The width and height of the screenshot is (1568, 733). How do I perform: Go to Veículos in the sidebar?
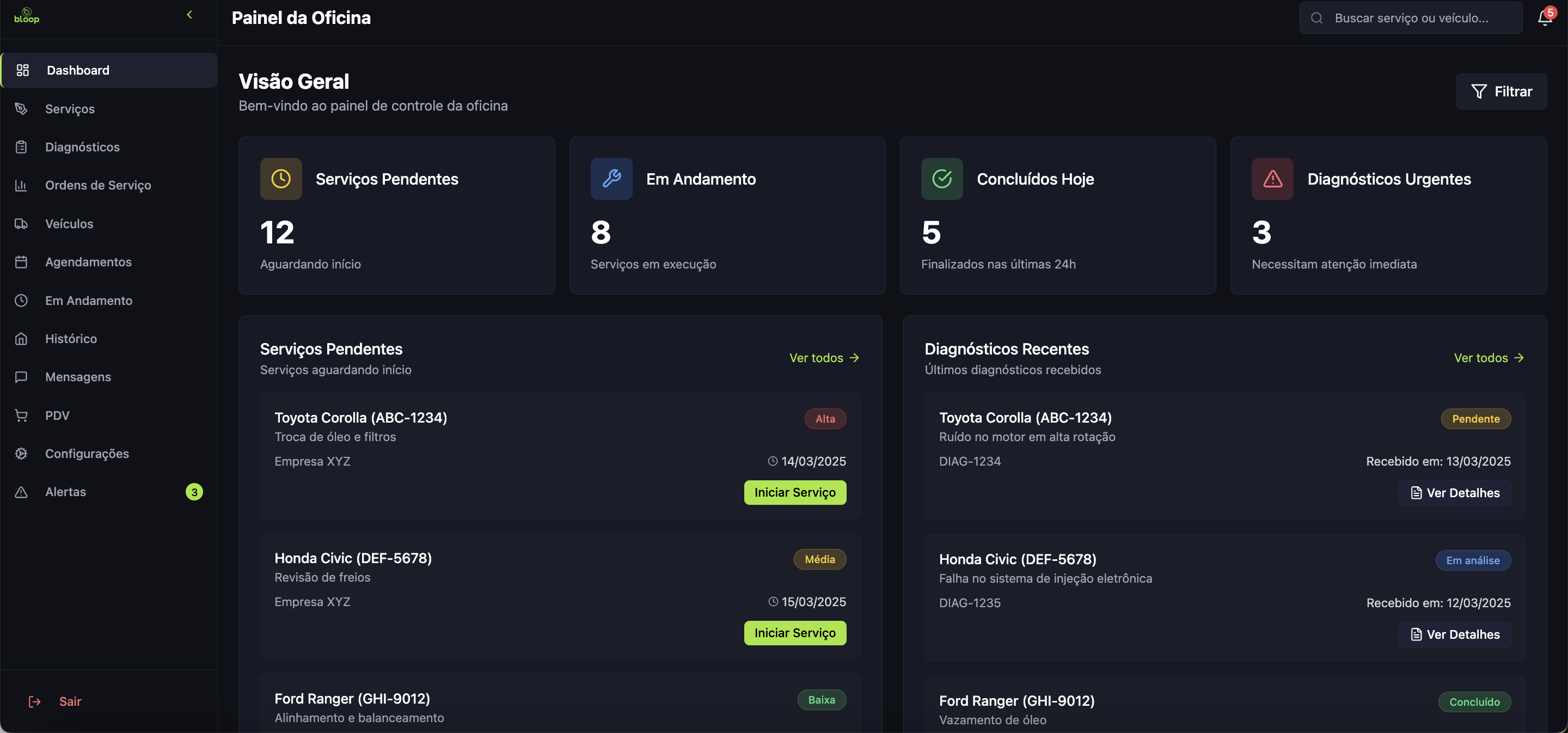[69, 223]
